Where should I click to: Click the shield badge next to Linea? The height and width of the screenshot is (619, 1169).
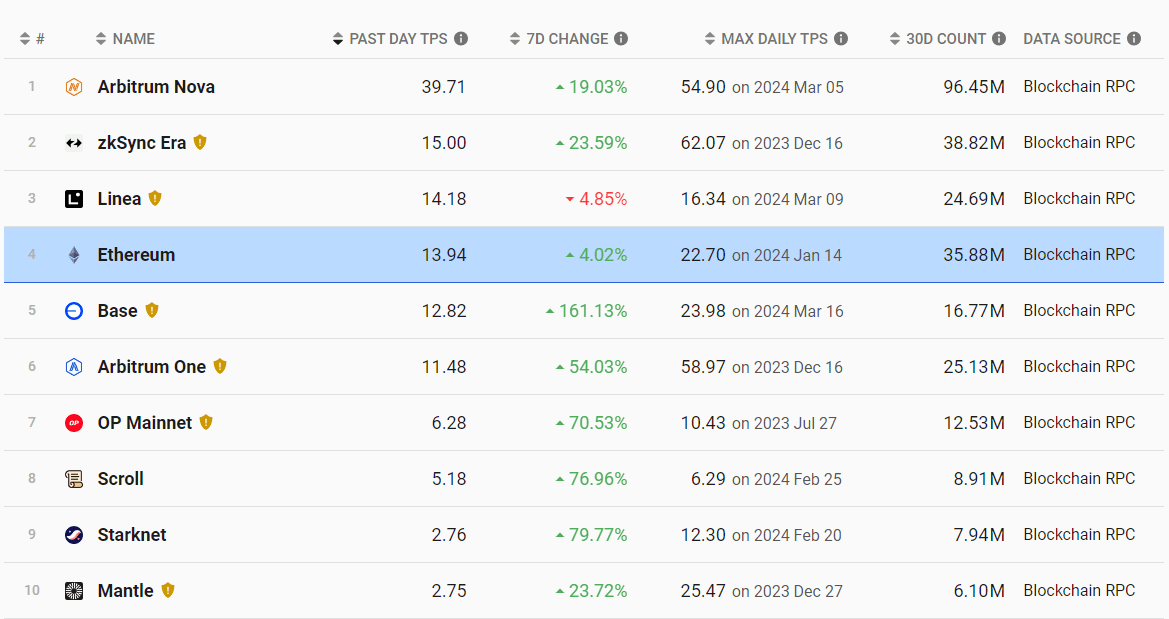click(154, 198)
